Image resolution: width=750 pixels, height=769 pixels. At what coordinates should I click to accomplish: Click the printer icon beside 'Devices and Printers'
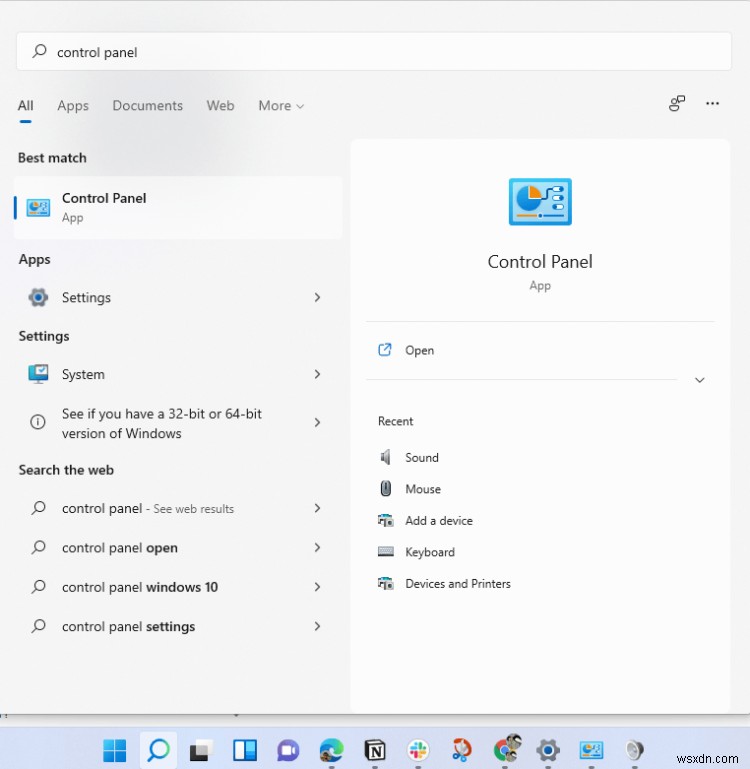[386, 584]
